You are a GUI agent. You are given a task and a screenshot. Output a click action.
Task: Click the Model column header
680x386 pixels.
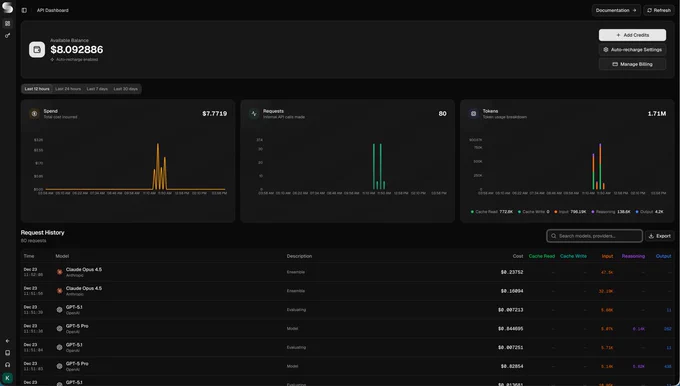(x=62, y=256)
